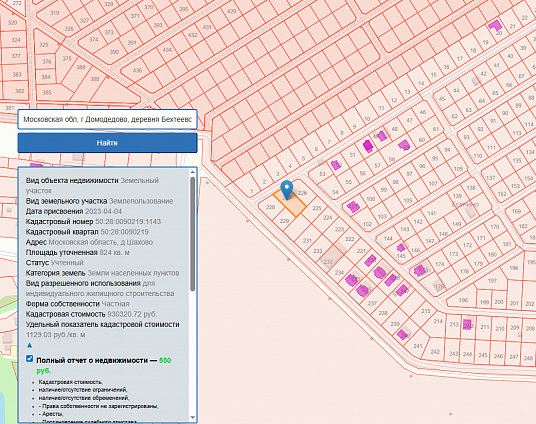Click purple building on parcel 212
Screen dimensions: 536x424
coord(467,324)
